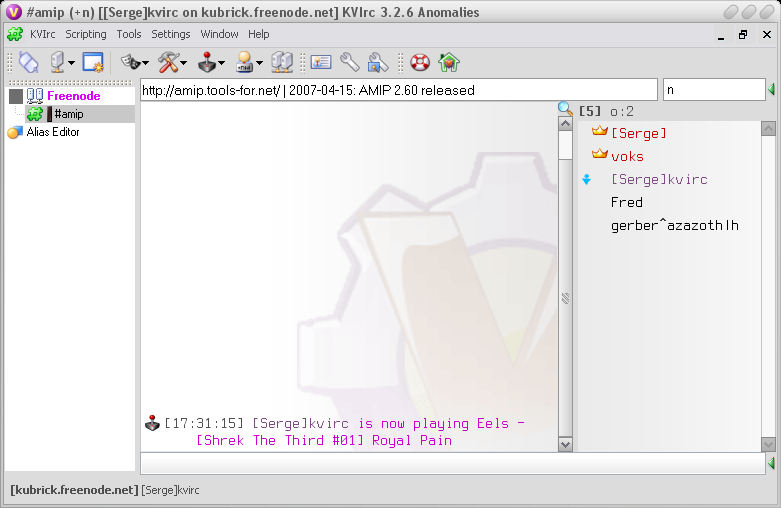Open the identity card toolbar icon
This screenshot has width=781, height=508.
pos(321,62)
